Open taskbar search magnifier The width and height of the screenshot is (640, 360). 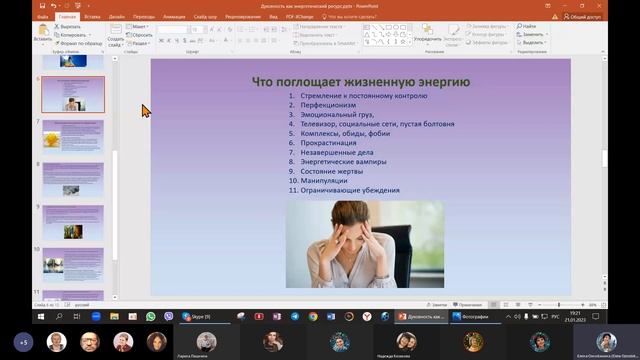pyautogui.click(x=59, y=316)
